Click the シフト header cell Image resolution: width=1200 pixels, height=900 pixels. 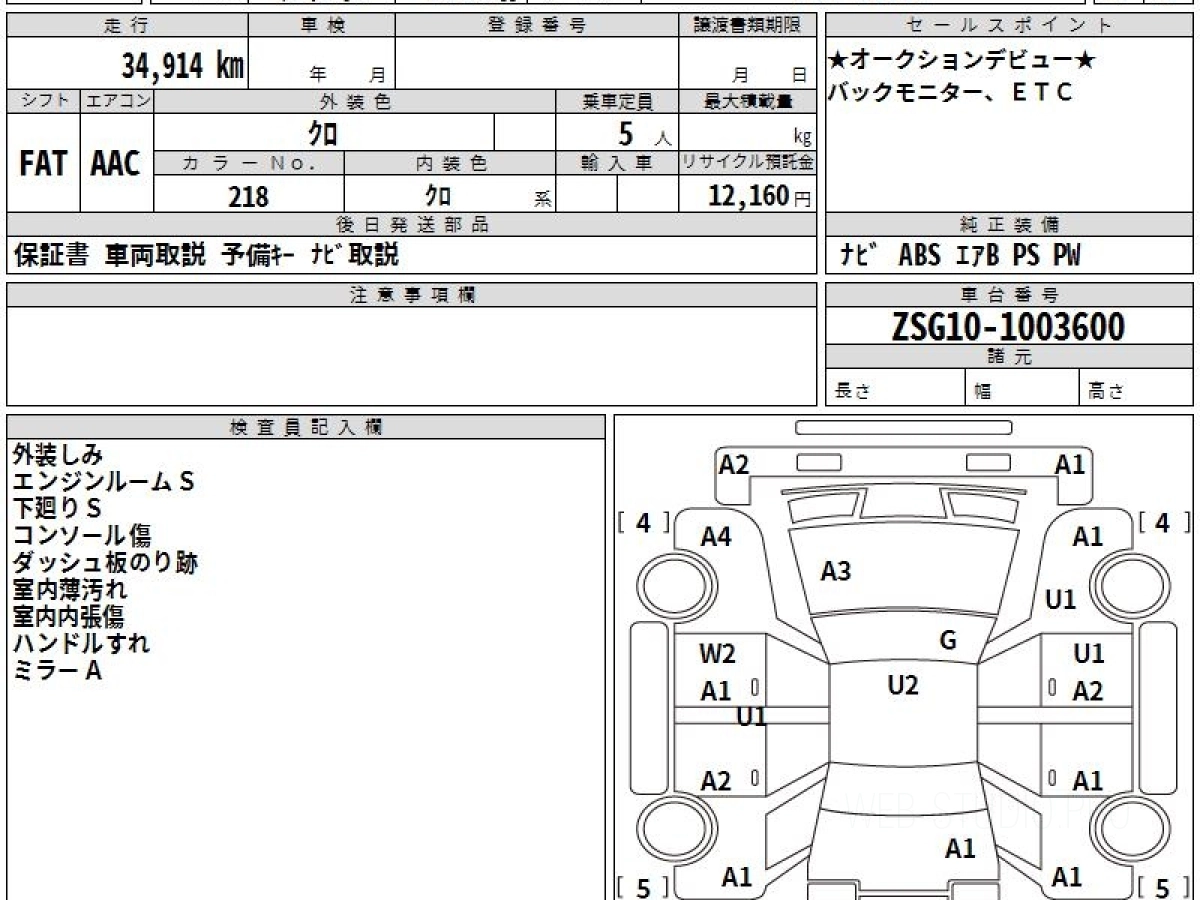[43, 101]
